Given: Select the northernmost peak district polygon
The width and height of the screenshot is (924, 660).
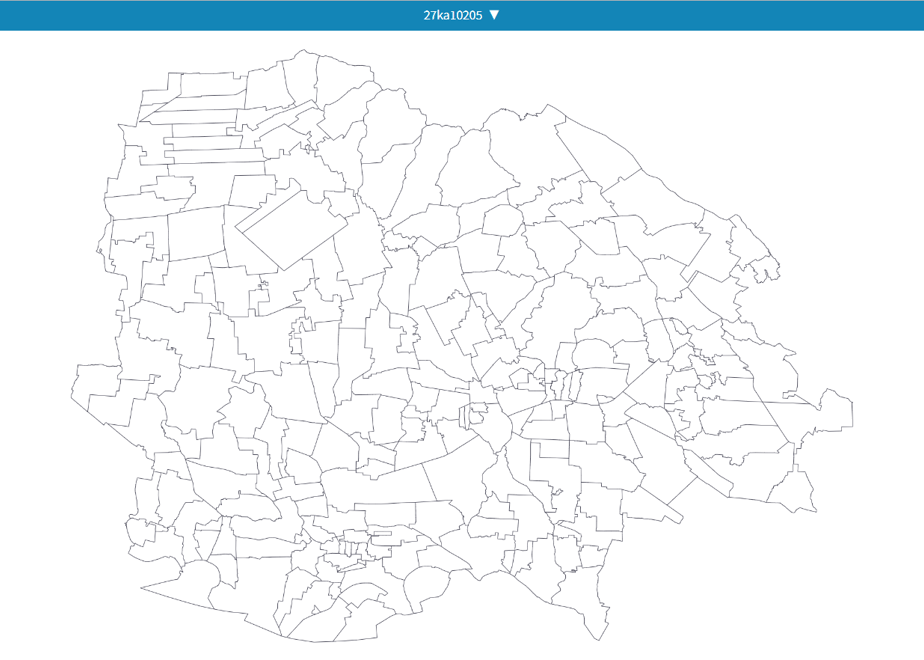Looking at the screenshot, I should click(302, 77).
